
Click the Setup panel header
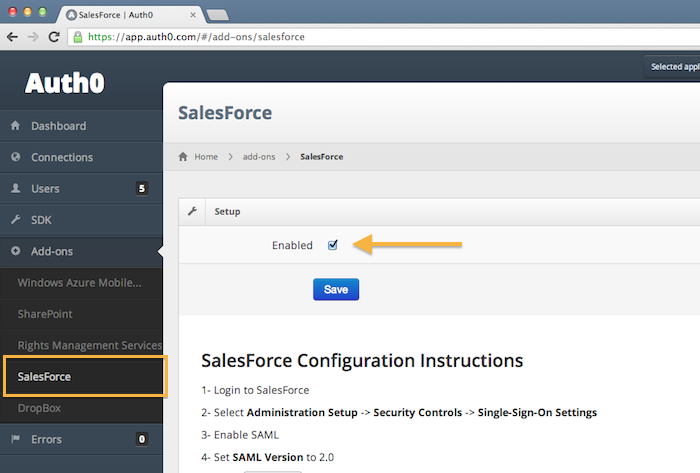[x=439, y=212]
